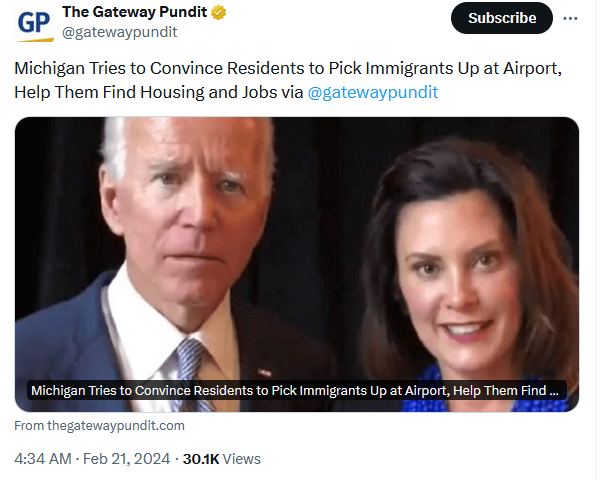Click the gold verified badge
The height and width of the screenshot is (480, 603).
(218, 12)
